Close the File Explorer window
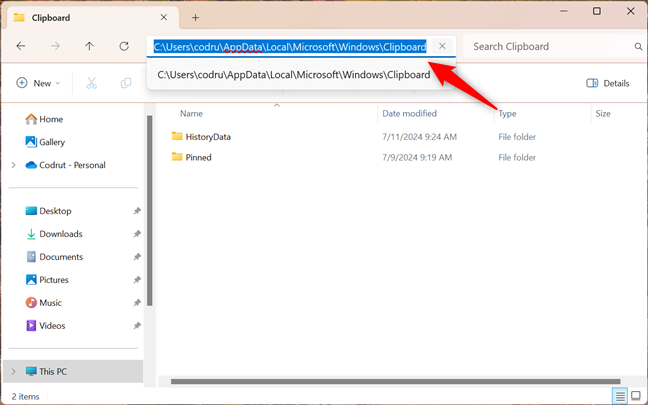 631,11
